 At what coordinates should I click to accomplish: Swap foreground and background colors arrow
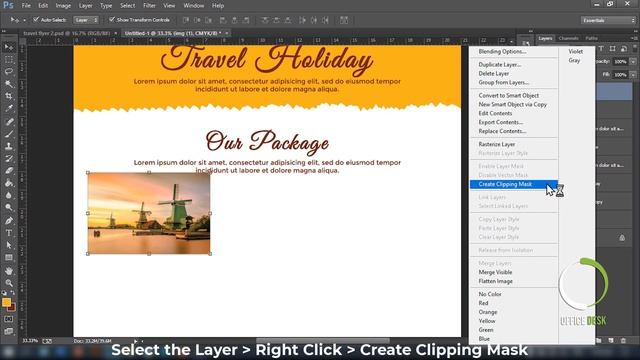coord(13,293)
